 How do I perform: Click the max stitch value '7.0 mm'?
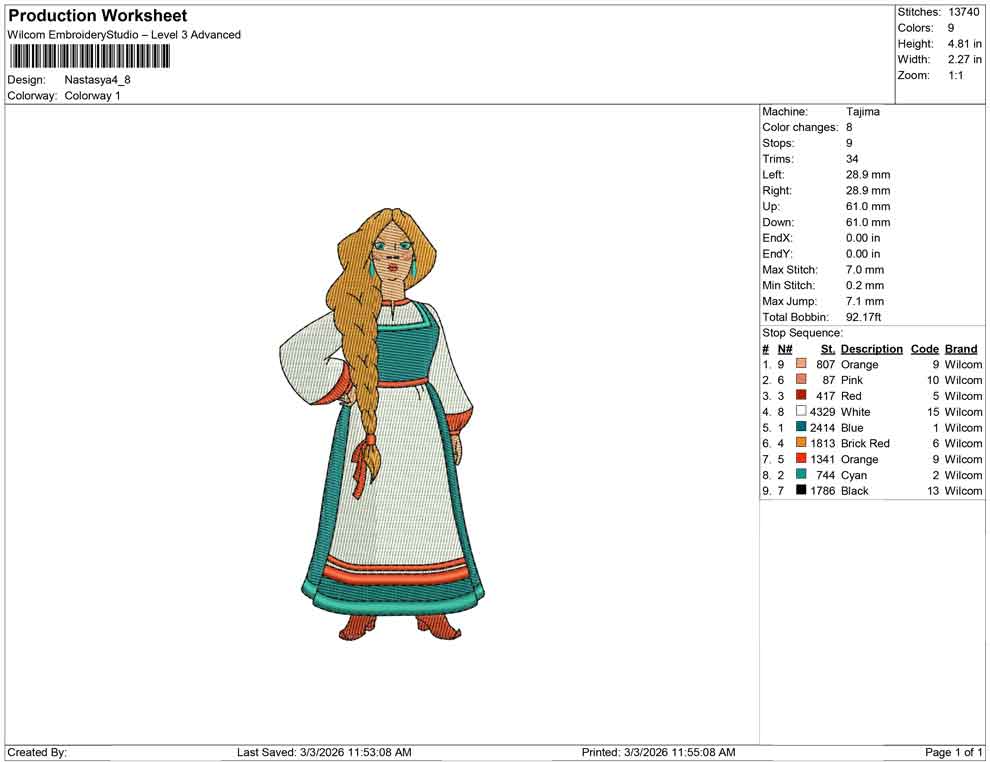click(x=865, y=270)
